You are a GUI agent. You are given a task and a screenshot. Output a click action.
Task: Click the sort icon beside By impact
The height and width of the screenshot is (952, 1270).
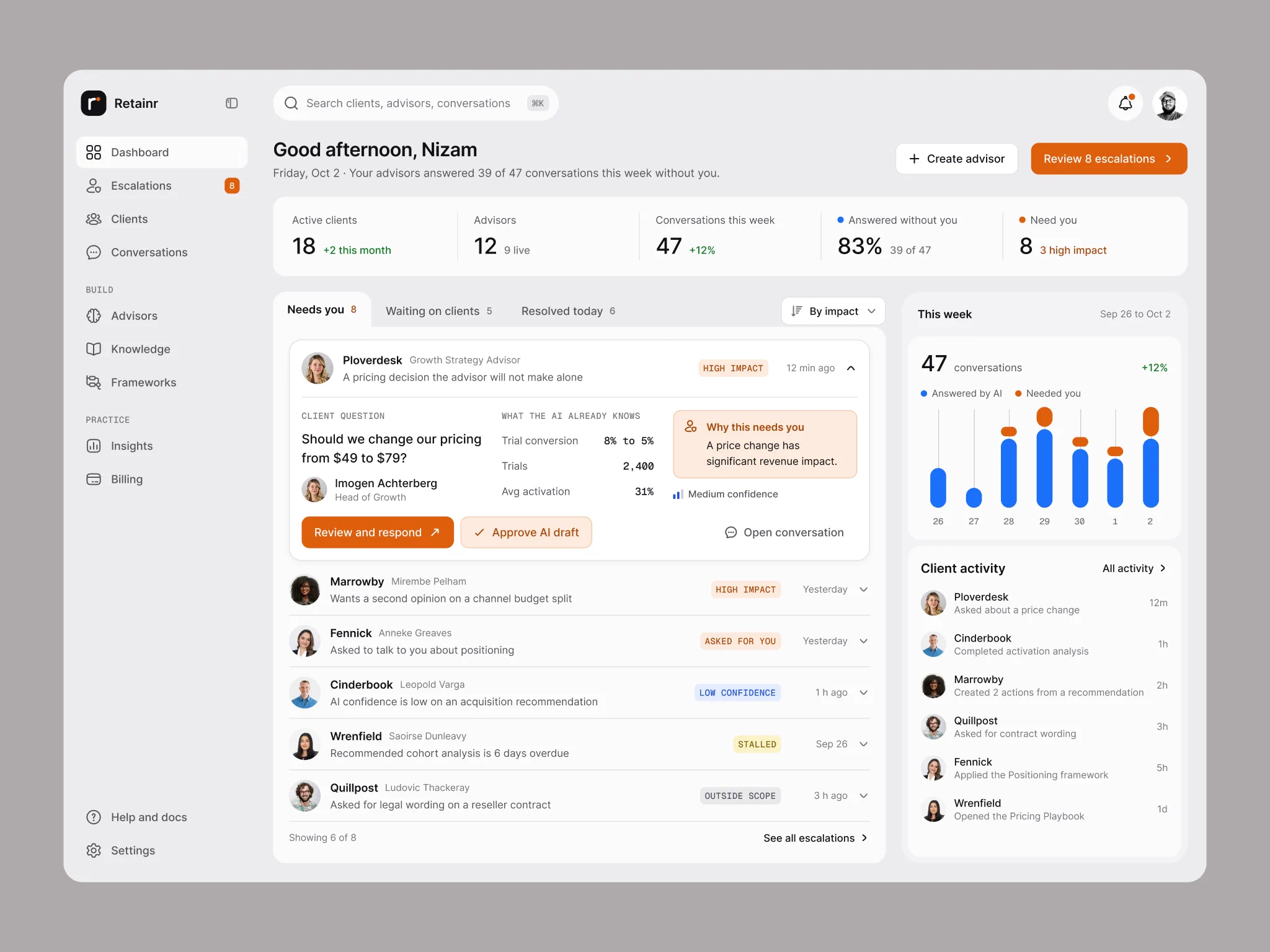(x=797, y=311)
